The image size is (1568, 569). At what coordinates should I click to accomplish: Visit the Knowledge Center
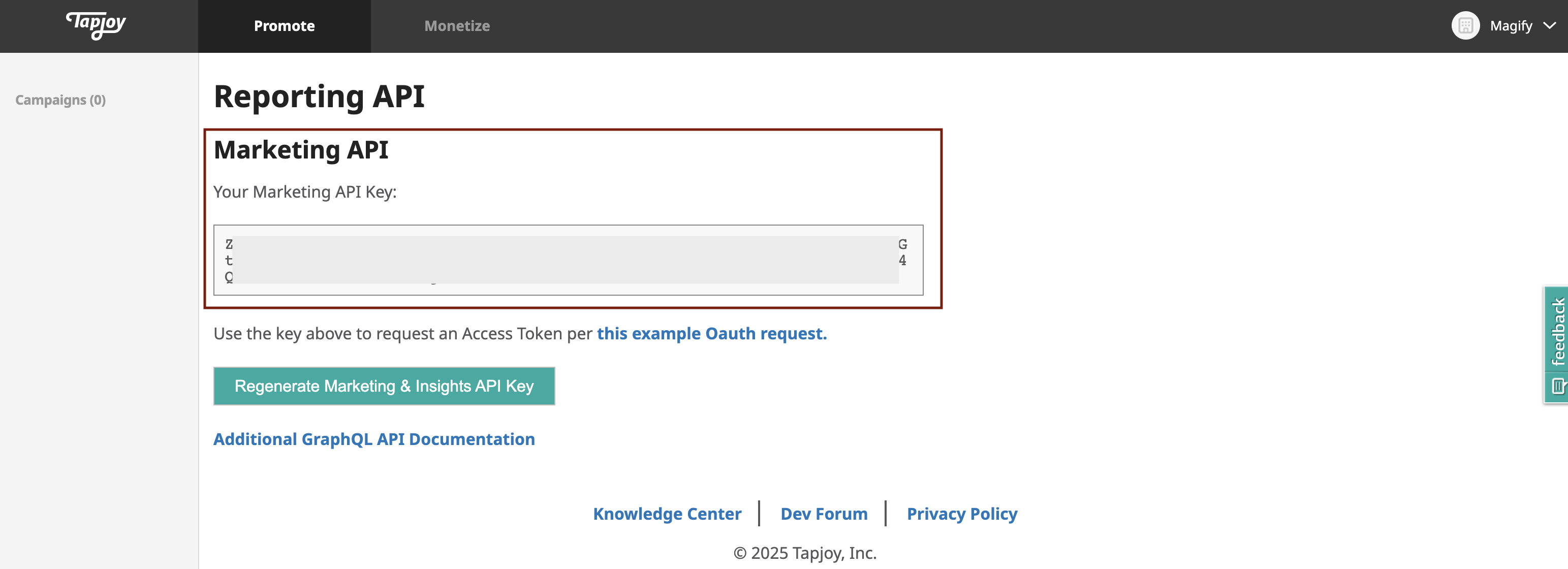(667, 514)
